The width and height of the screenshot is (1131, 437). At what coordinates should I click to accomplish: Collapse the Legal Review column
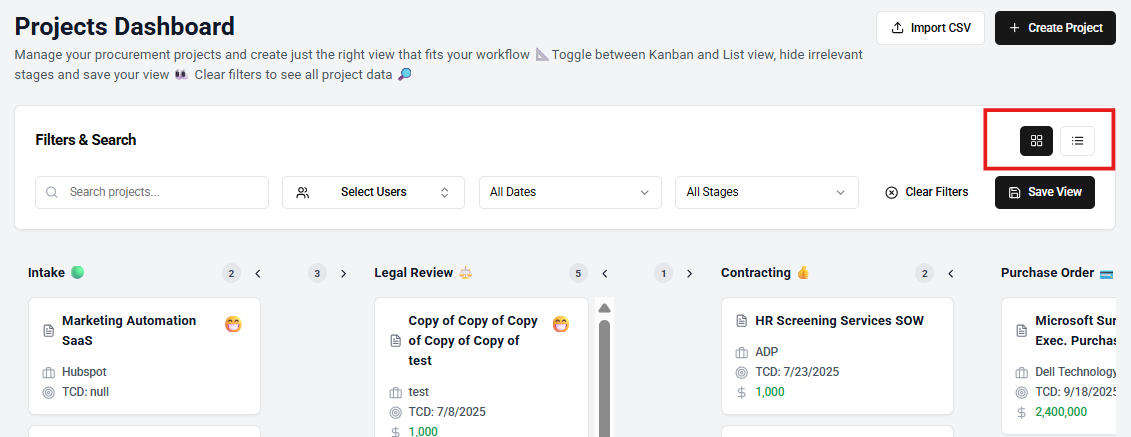tap(605, 273)
